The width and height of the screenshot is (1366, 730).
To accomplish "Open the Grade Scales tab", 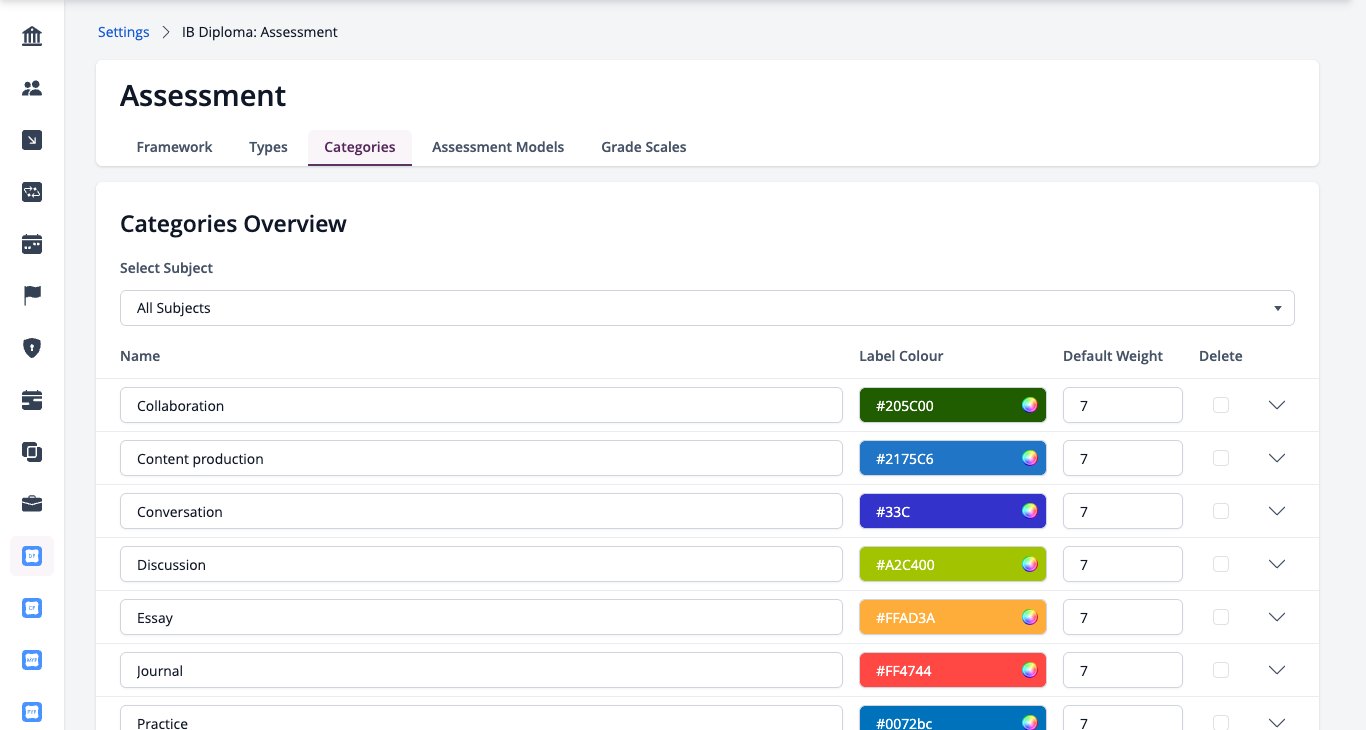I will tap(644, 147).
